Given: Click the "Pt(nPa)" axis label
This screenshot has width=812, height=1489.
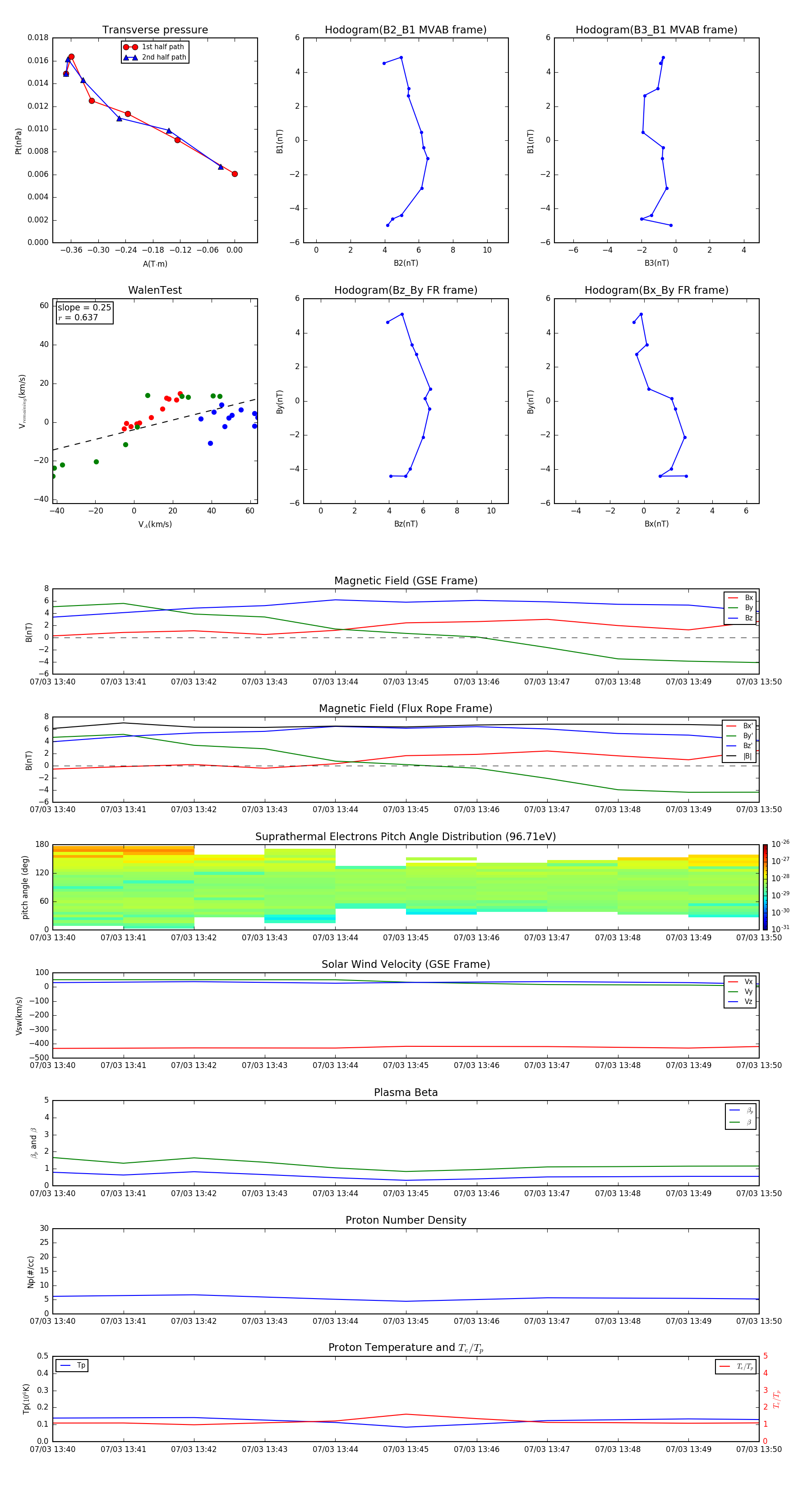Looking at the screenshot, I should tap(18, 140).
